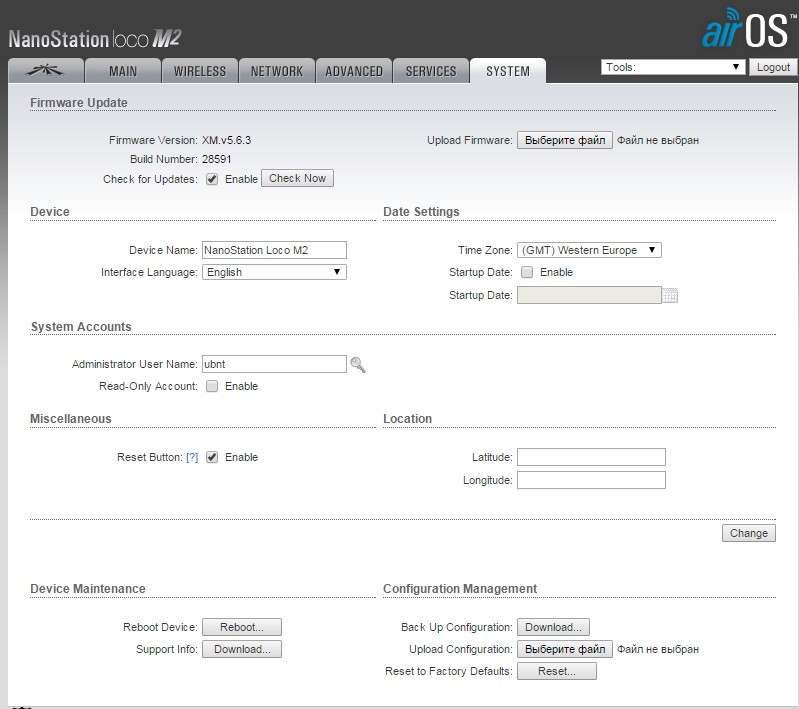
Task: Click the Device Name field
Action: pos(274,250)
